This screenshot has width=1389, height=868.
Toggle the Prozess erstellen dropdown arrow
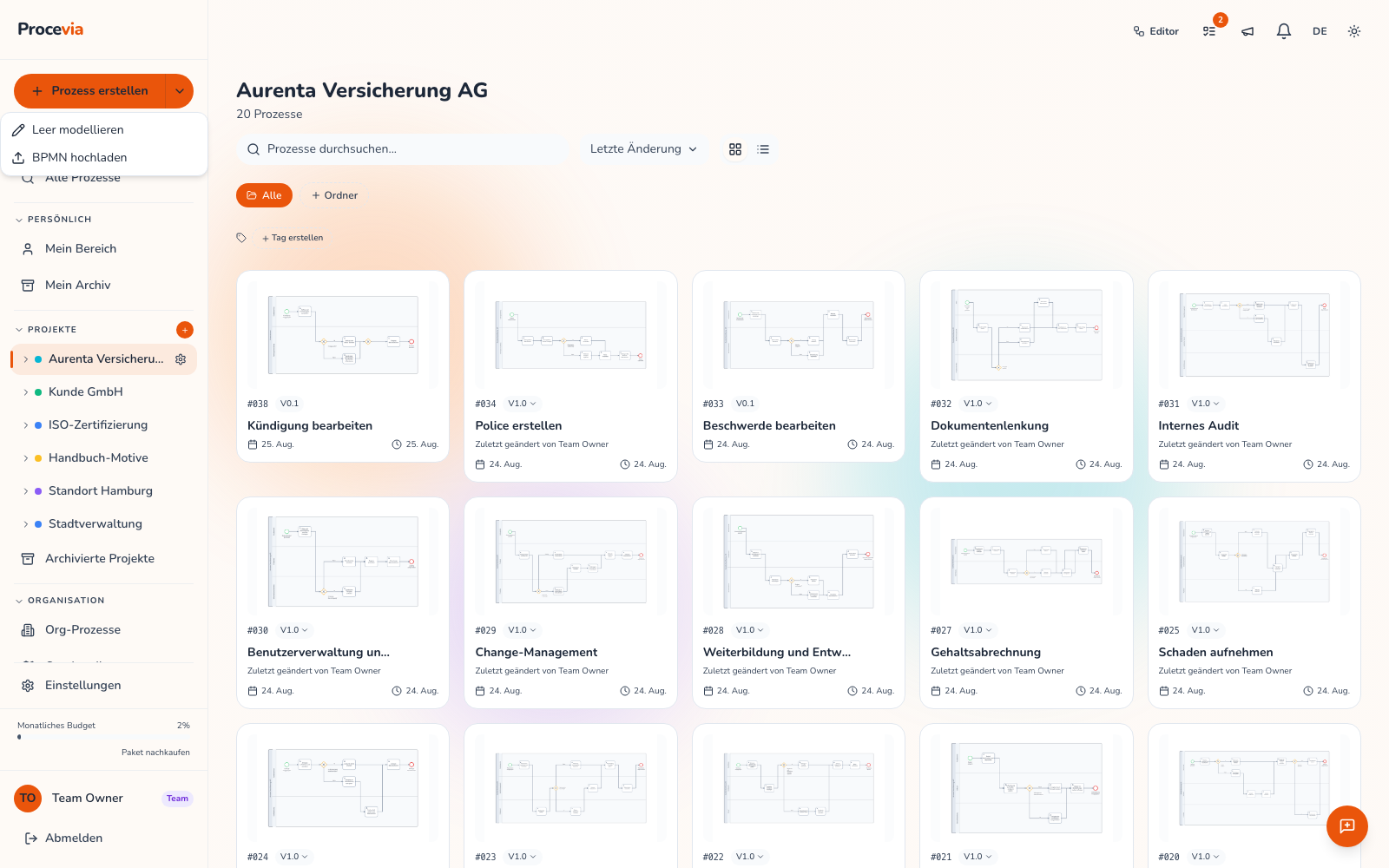pyautogui.click(x=180, y=91)
